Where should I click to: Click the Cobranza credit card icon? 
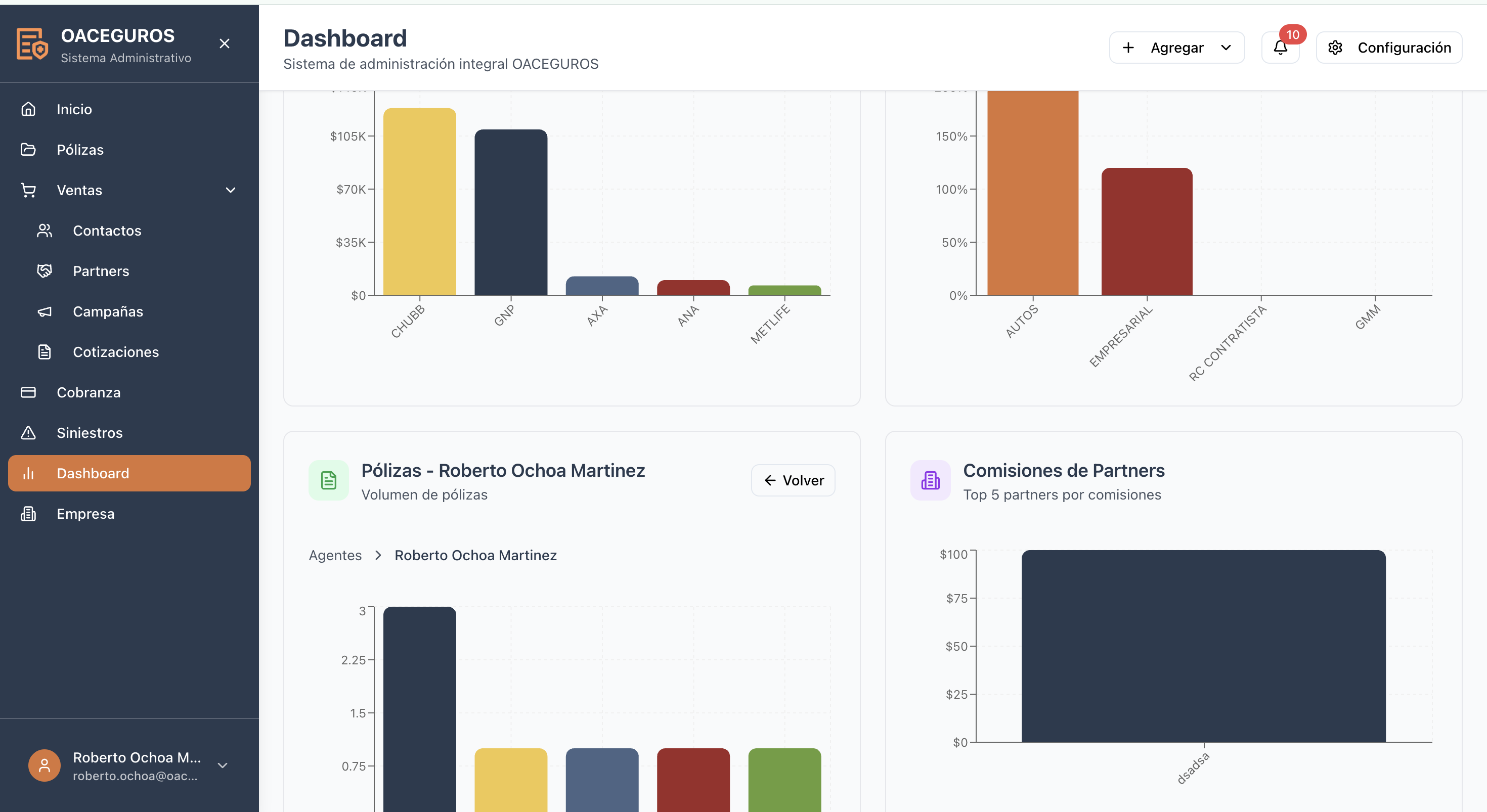click(28, 392)
